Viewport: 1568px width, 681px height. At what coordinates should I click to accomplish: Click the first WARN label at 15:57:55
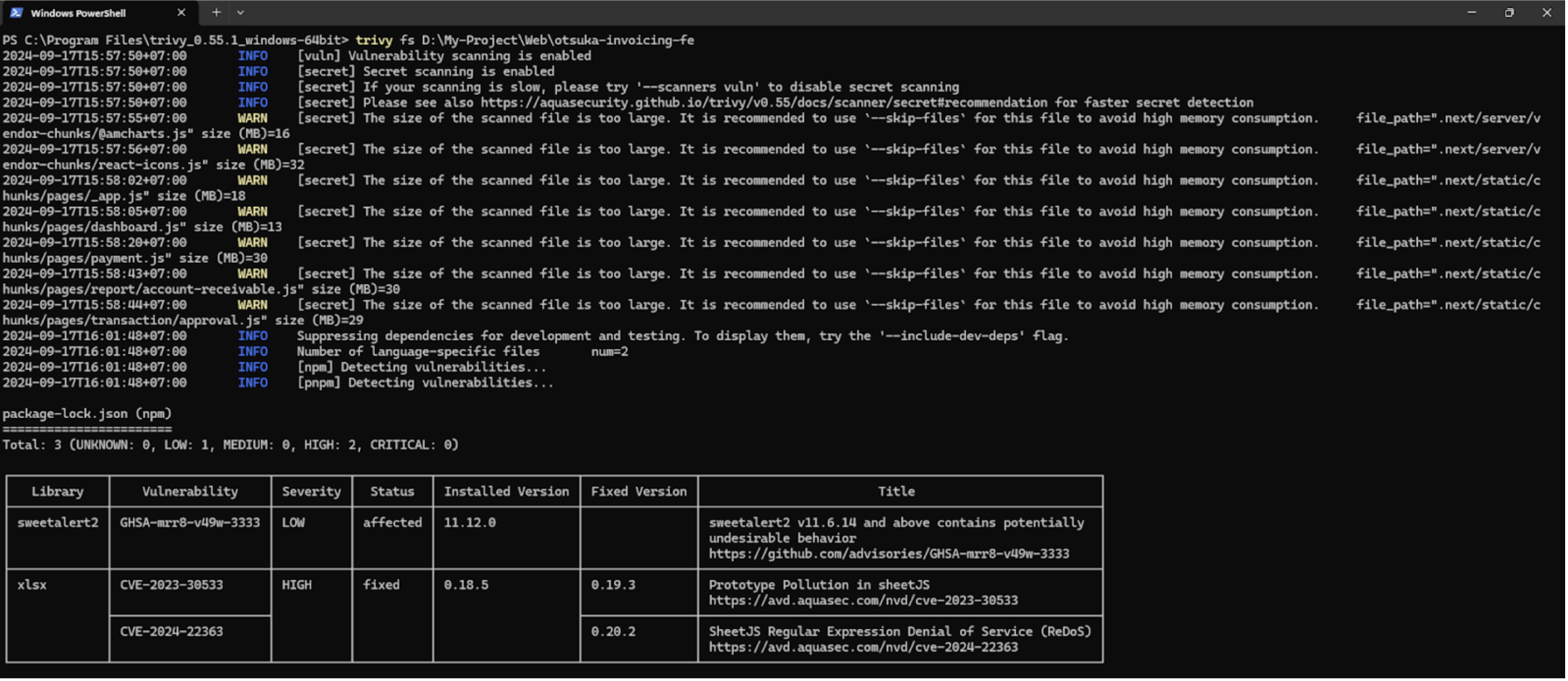click(253, 119)
